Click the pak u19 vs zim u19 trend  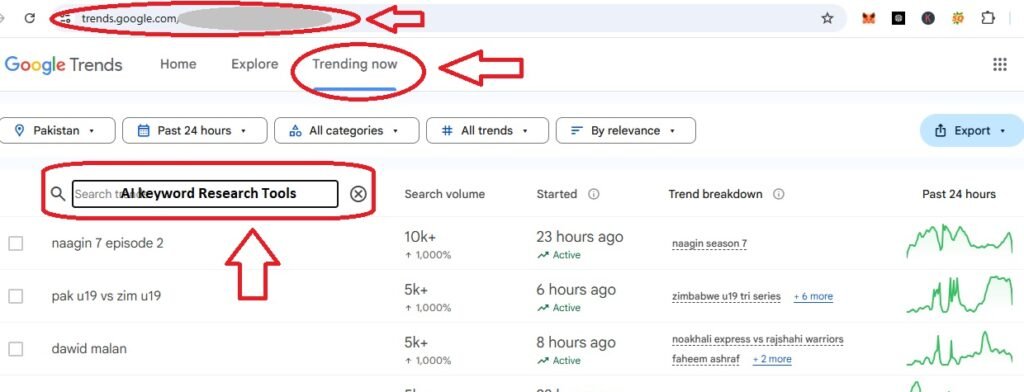coord(106,296)
